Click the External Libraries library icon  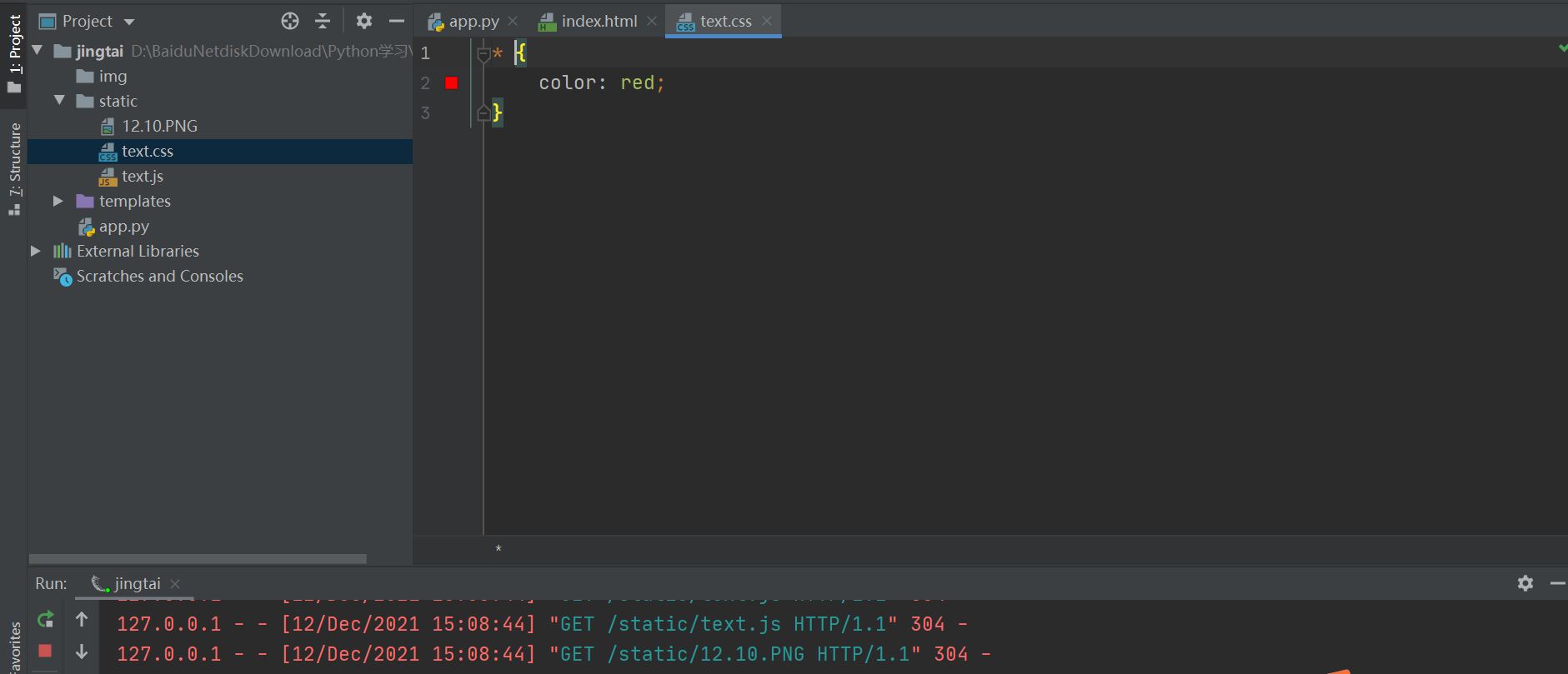[63, 251]
